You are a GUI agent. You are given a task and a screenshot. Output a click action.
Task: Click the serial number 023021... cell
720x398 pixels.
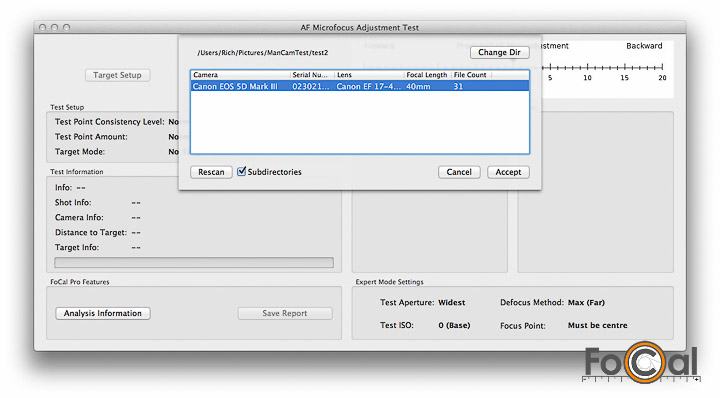(x=311, y=86)
